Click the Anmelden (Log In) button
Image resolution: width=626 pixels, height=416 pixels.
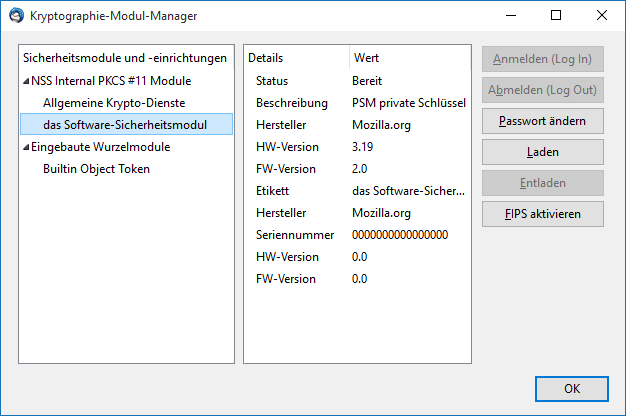(543, 59)
